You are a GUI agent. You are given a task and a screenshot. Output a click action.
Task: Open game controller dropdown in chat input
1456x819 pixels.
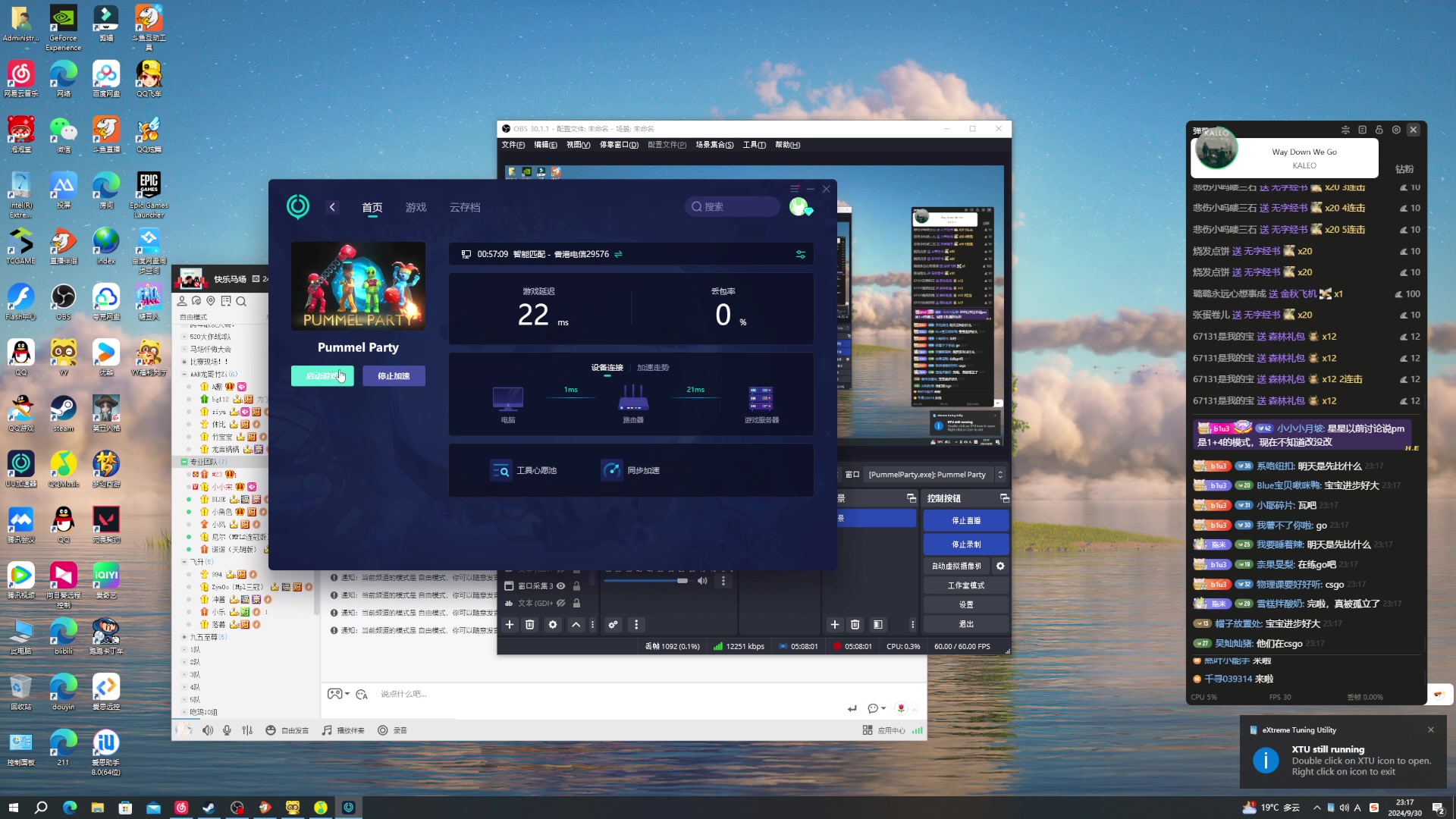pyautogui.click(x=338, y=694)
